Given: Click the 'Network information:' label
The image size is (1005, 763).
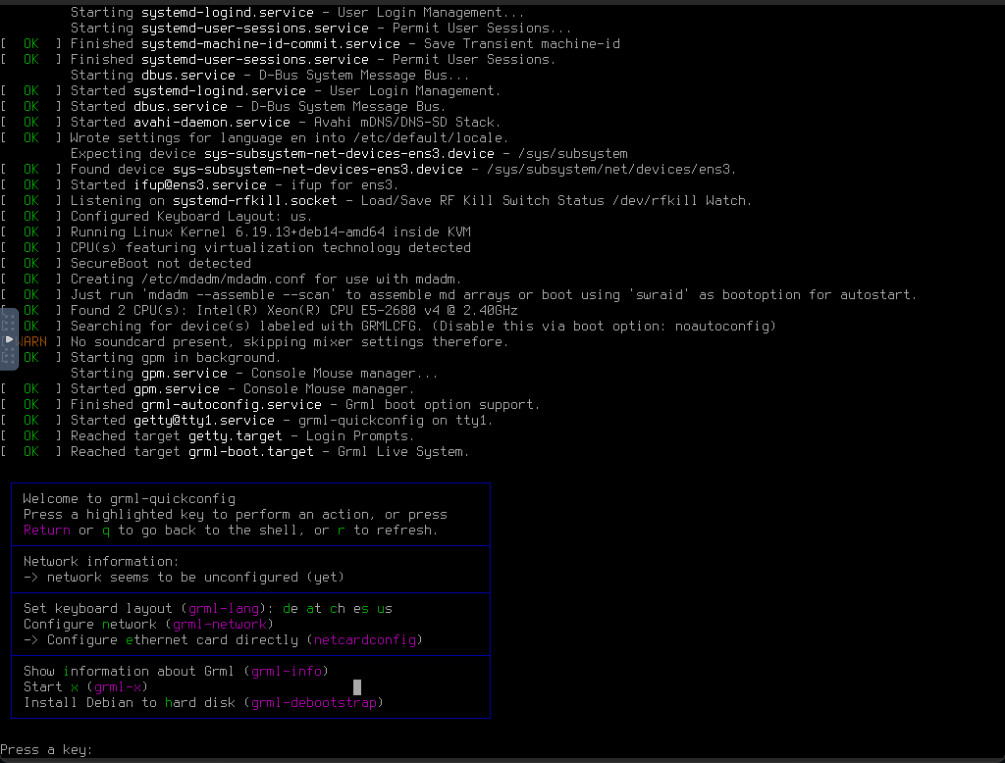Looking at the screenshot, I should [x=102, y=562].
